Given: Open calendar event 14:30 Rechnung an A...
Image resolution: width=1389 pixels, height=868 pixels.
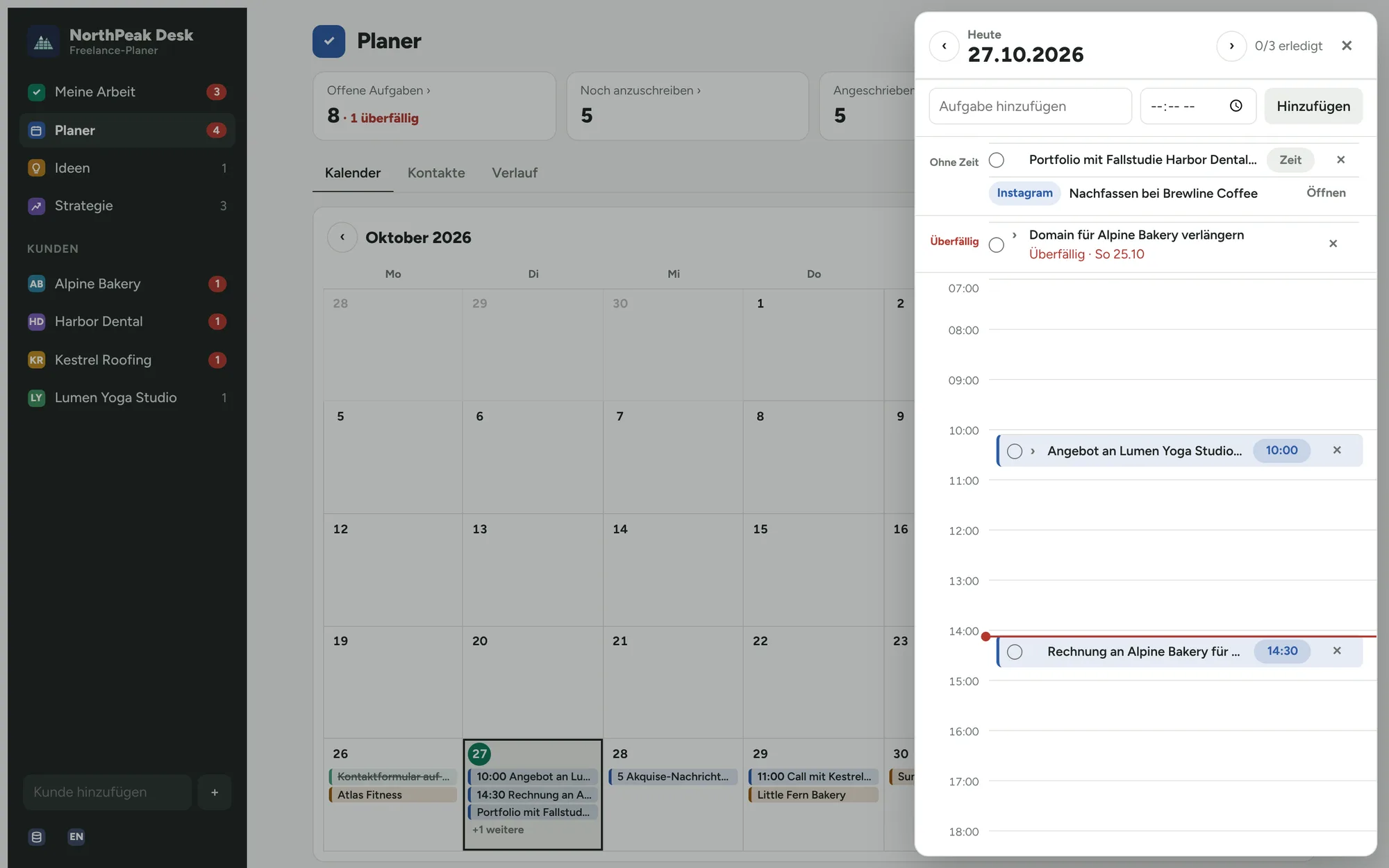Looking at the screenshot, I should 533,795.
